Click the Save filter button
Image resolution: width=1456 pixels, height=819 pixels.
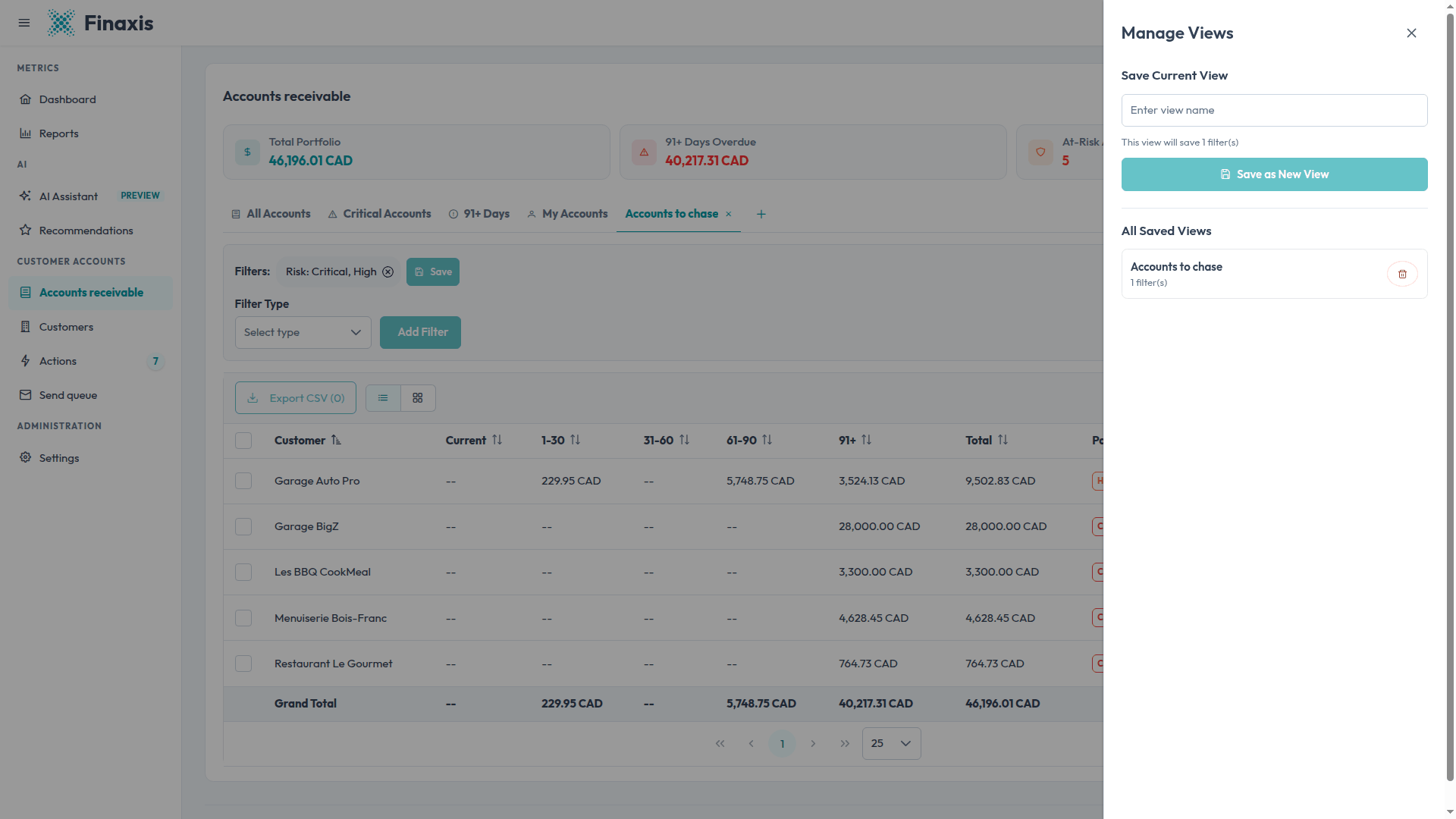pos(433,272)
